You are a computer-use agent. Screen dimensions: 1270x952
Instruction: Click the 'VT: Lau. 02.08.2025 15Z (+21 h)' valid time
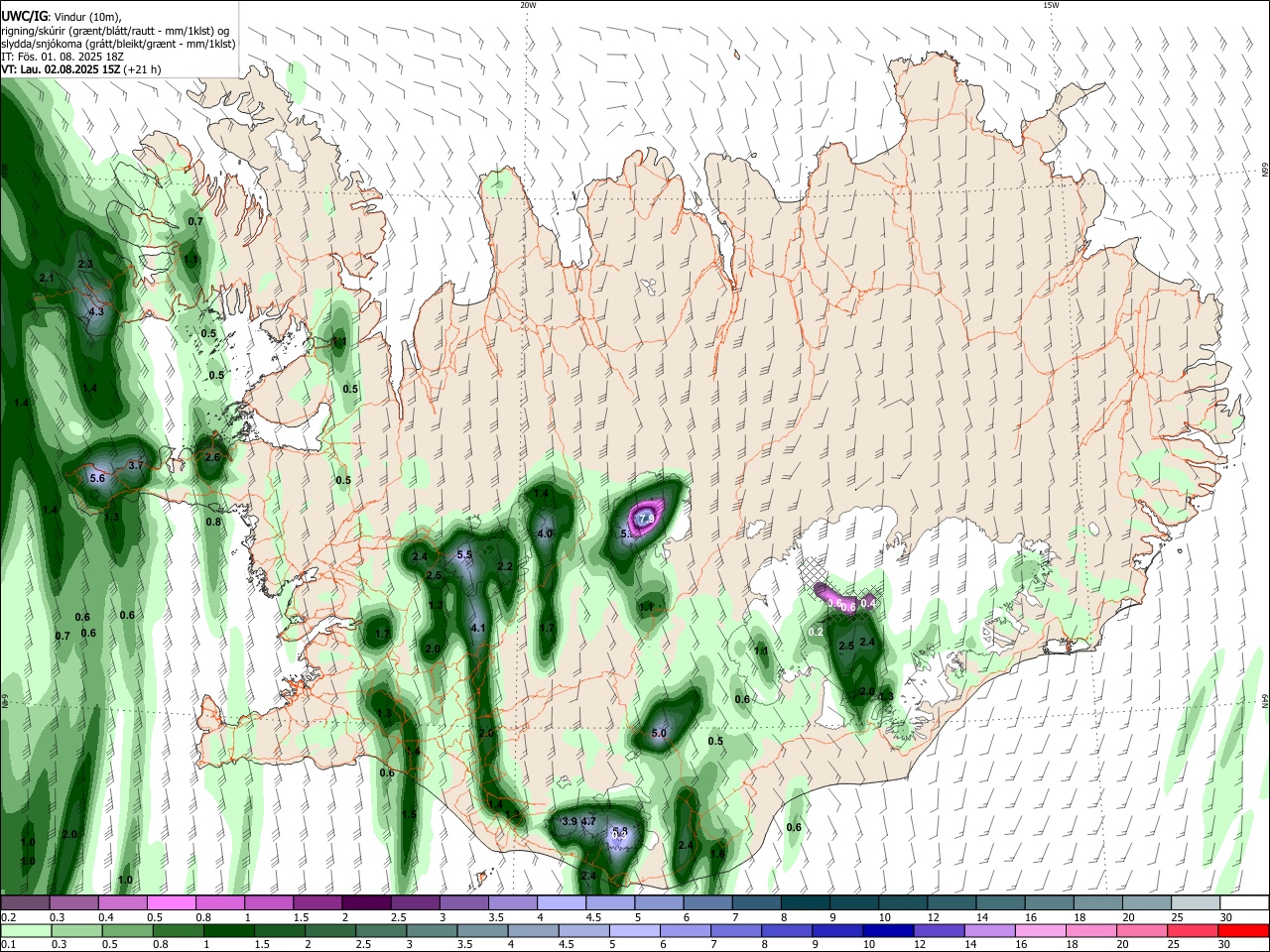(x=81, y=69)
